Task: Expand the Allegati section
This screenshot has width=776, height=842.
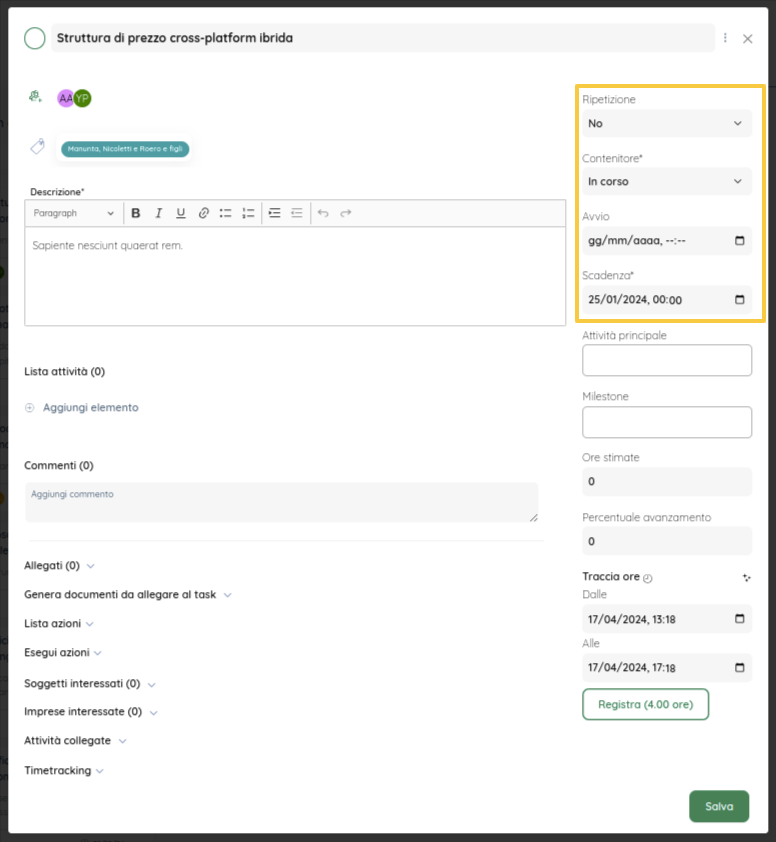Action: (x=59, y=566)
